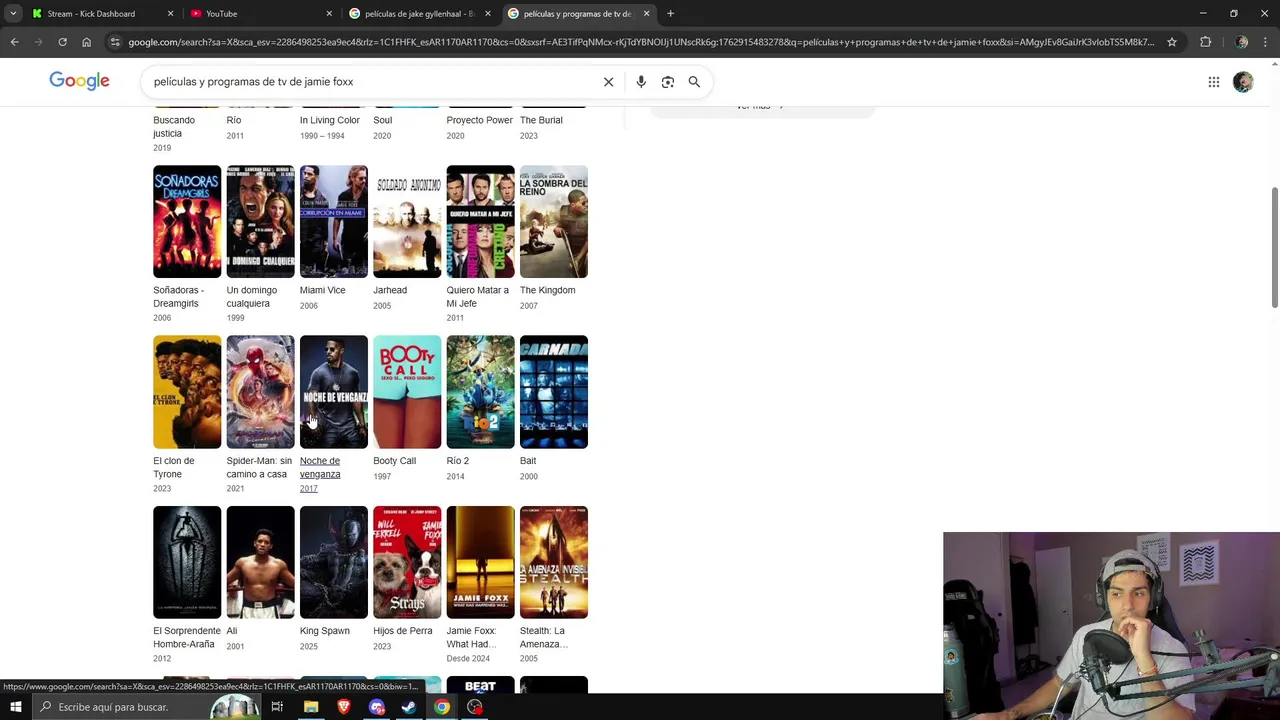This screenshot has width=1280, height=720.
Task: Open the Stealth: La Amenaza poster
Action: 554,562
